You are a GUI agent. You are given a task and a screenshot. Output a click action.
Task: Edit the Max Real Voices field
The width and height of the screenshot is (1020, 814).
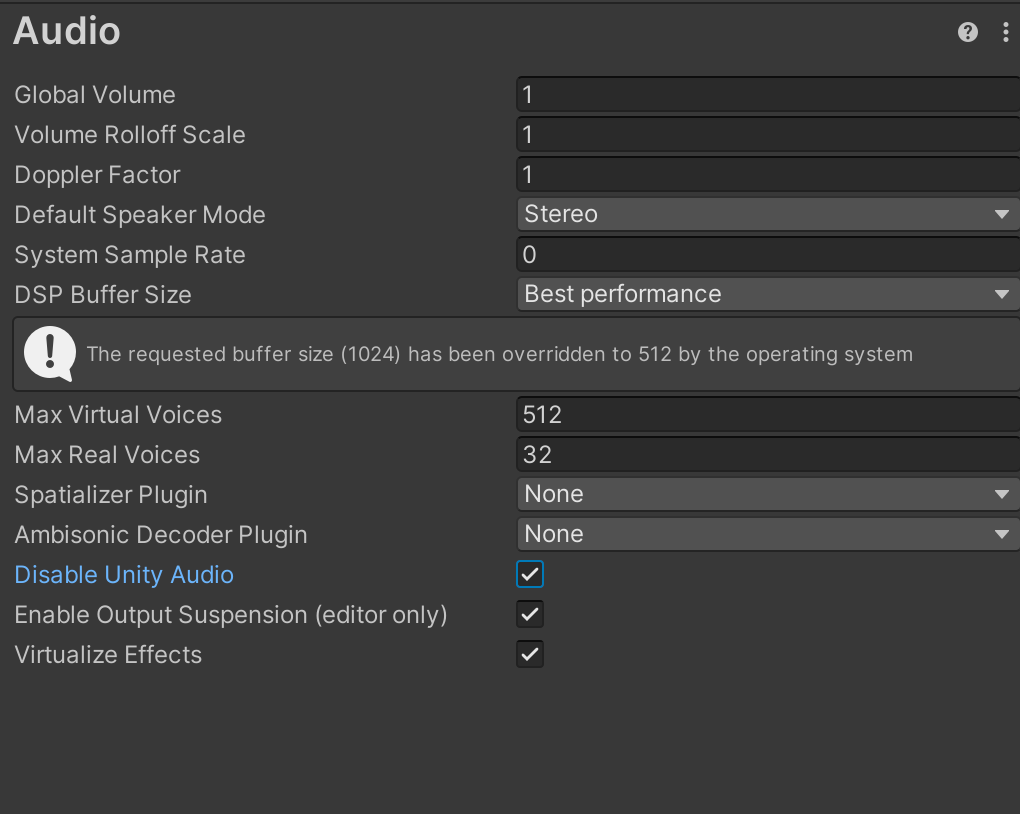tap(767, 454)
